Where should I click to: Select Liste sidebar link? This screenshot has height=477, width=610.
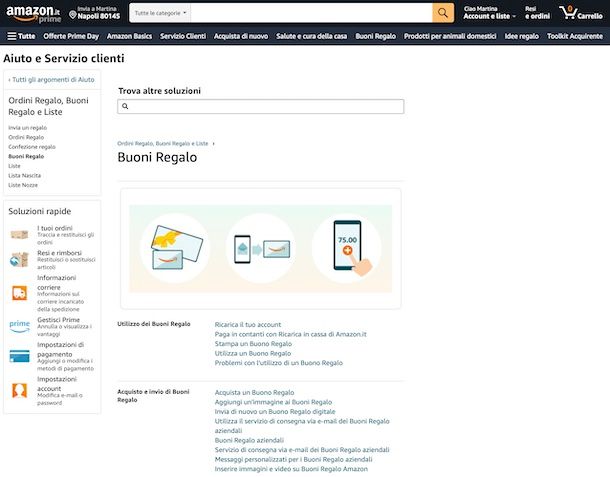point(14,166)
